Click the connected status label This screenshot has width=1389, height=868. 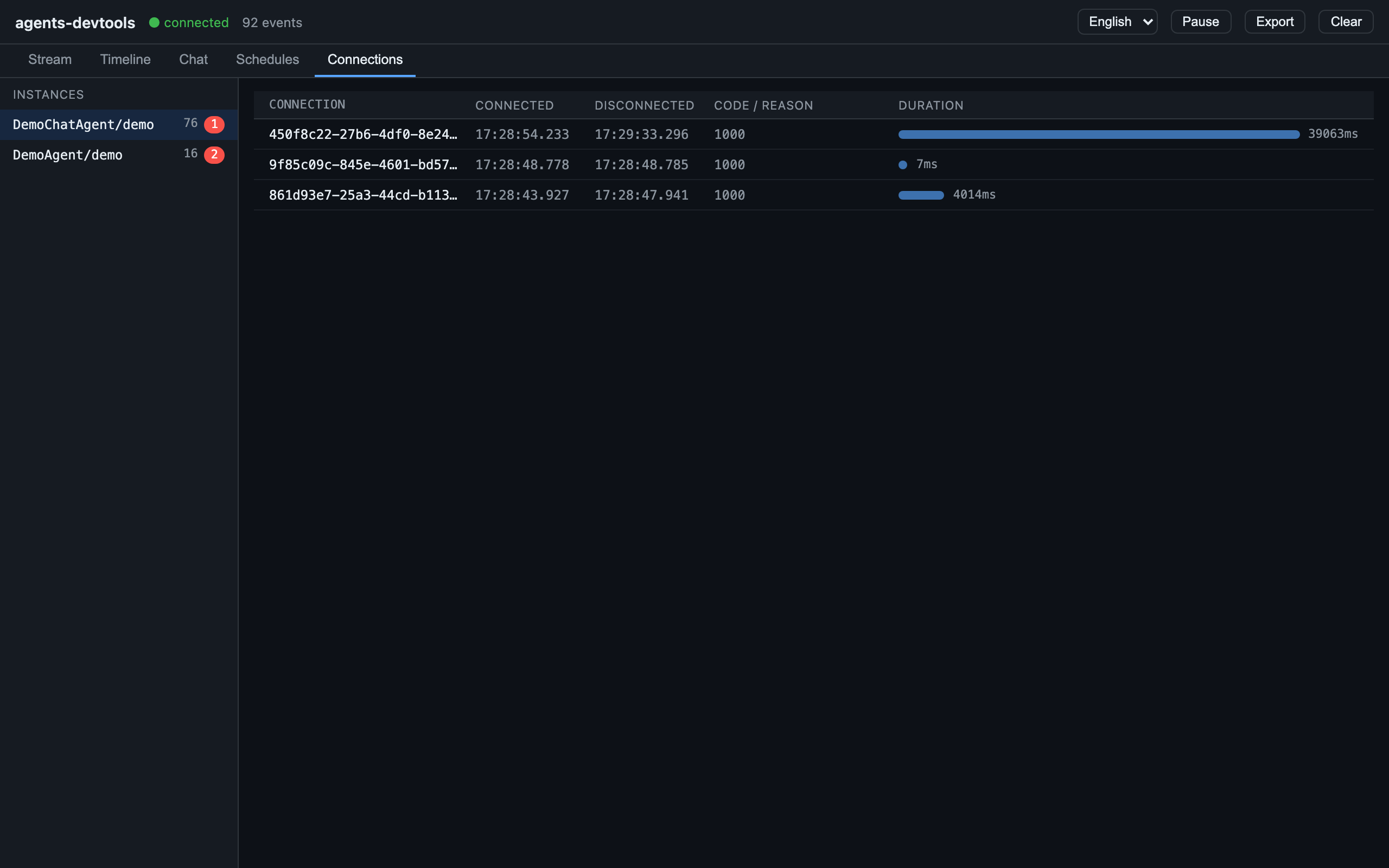pyautogui.click(x=196, y=22)
